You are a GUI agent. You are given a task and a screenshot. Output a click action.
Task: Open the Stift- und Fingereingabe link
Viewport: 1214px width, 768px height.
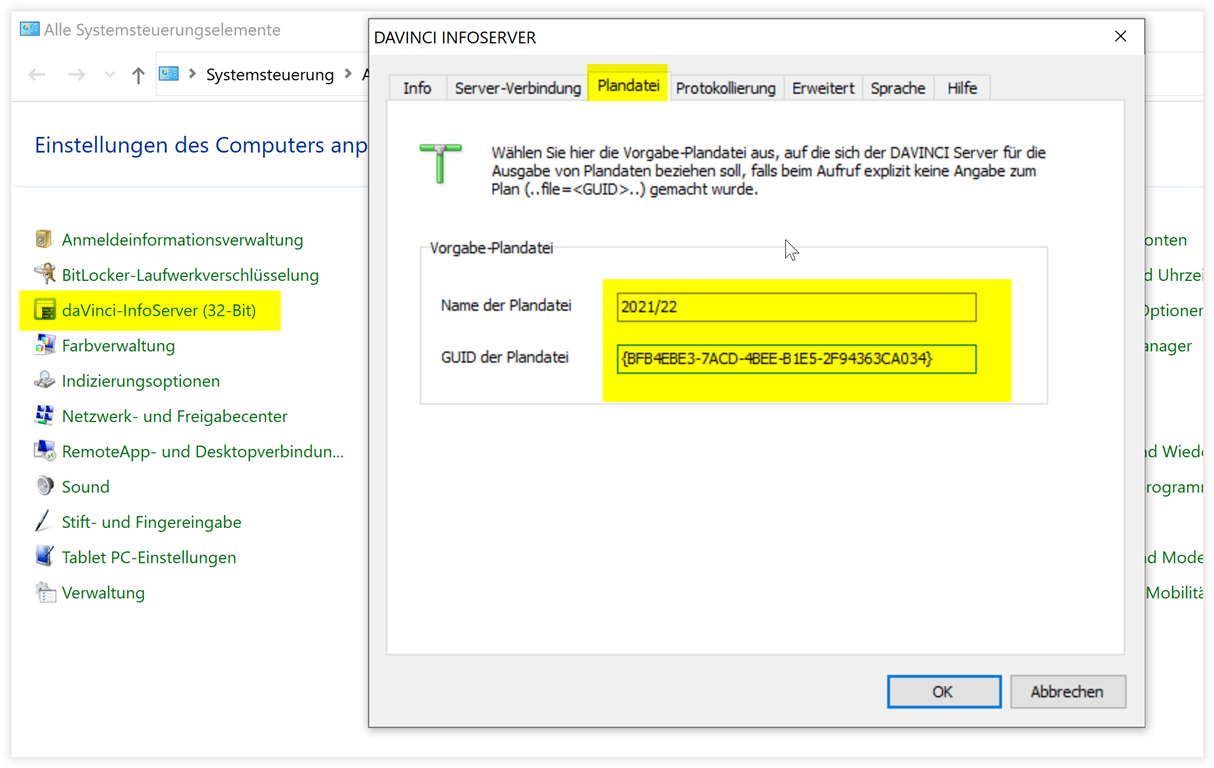coord(151,522)
